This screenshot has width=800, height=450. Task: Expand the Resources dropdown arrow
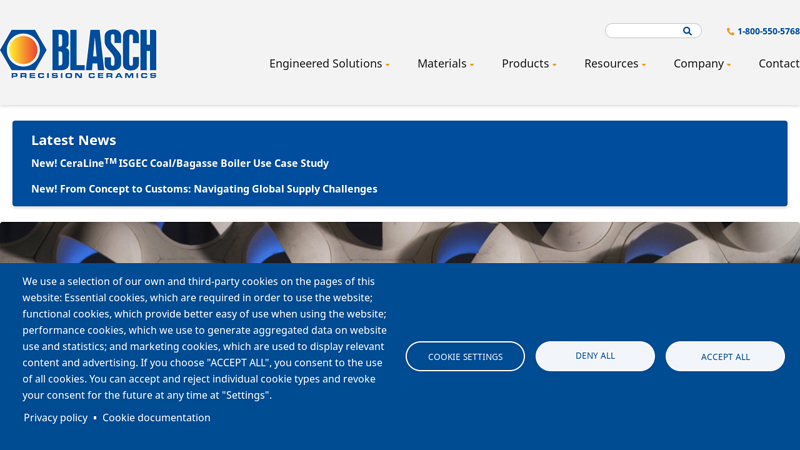click(x=644, y=65)
